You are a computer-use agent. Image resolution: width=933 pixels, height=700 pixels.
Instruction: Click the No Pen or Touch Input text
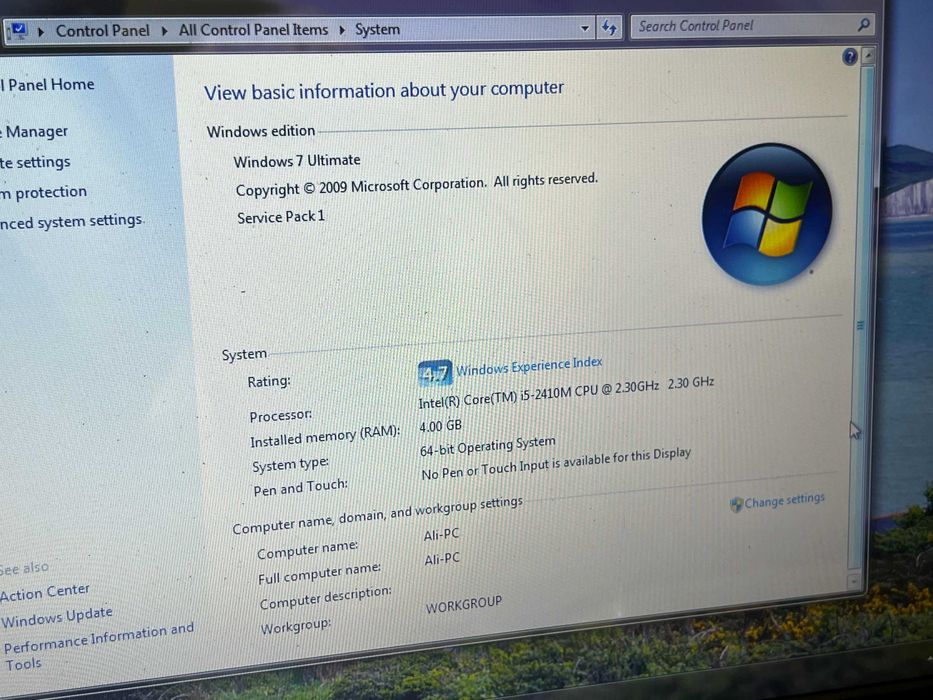[556, 463]
